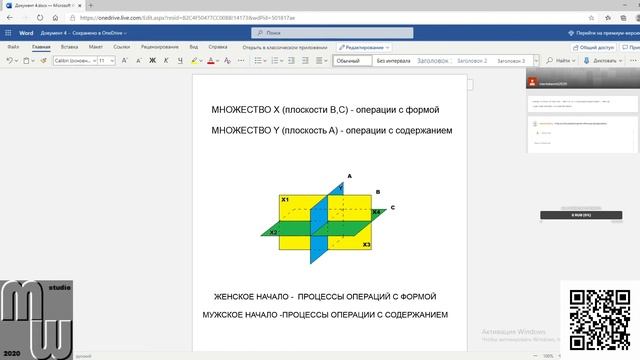Screen dimensions: 640x360
Task: Click the browser back arrow
Action: 9,18
